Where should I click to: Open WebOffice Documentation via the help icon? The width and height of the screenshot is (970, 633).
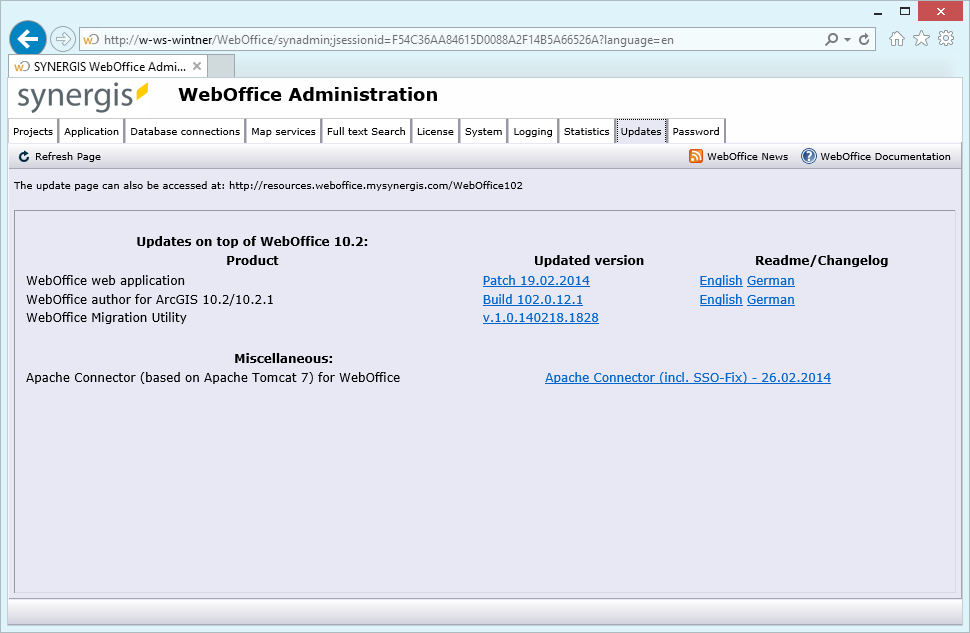click(807, 156)
